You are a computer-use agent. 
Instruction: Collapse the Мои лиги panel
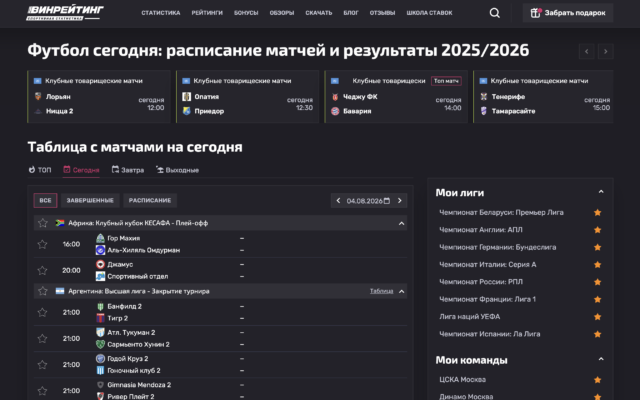(601, 191)
